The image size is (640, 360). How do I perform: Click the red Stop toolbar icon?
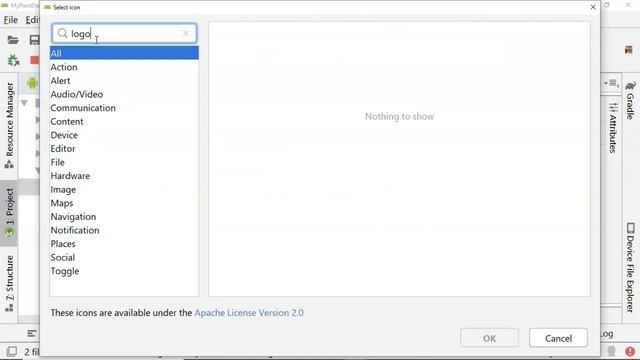point(35,60)
